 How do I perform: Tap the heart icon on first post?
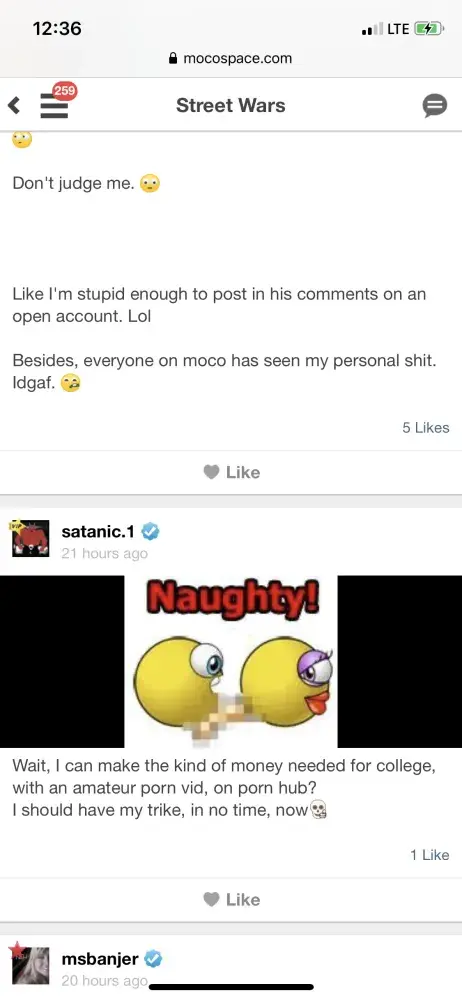point(211,472)
